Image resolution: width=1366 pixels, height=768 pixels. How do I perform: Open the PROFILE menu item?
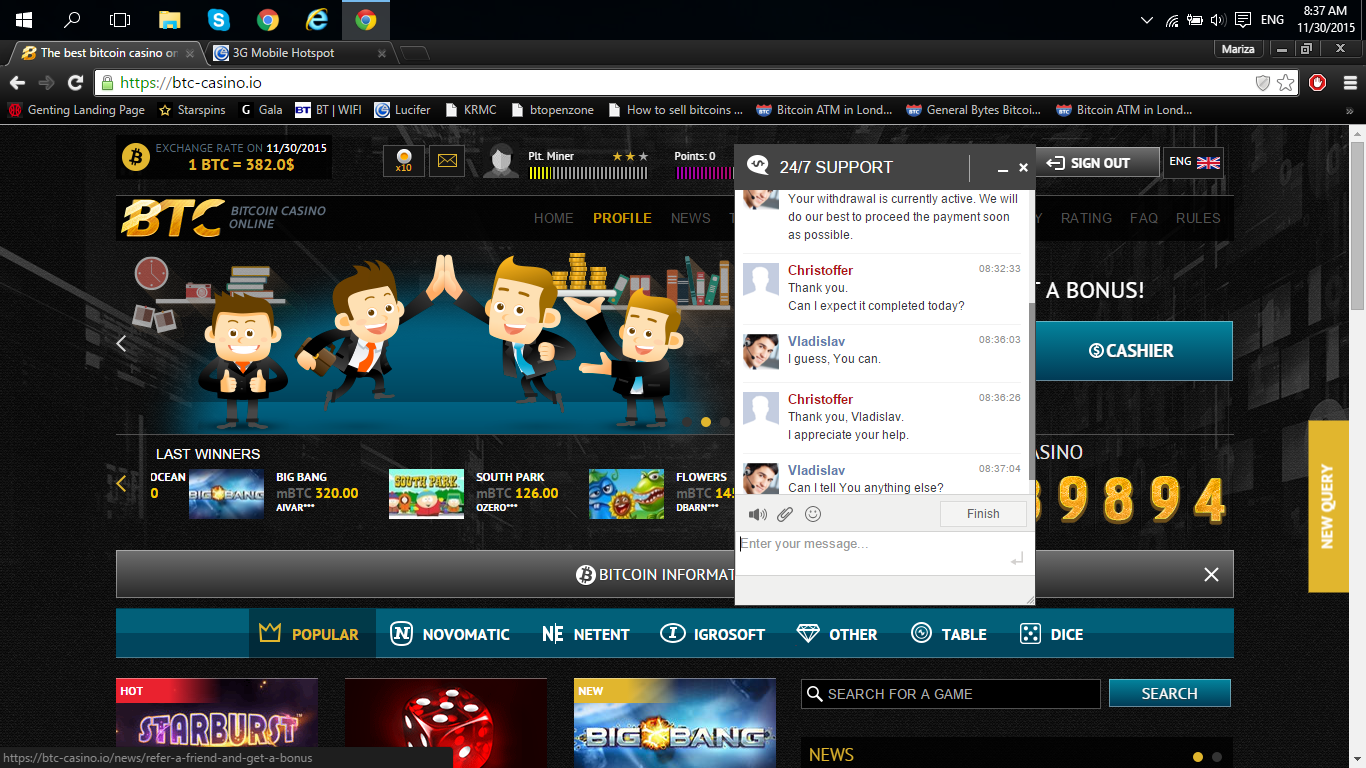tap(622, 218)
